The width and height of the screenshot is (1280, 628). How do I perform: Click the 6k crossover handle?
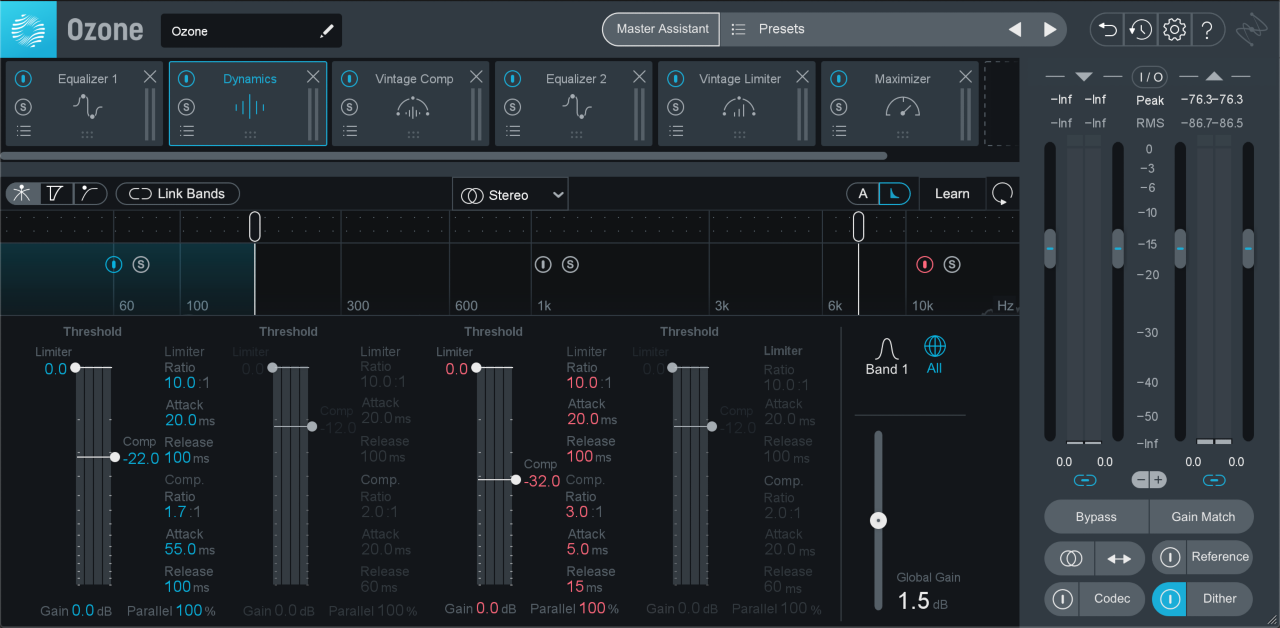(x=858, y=227)
